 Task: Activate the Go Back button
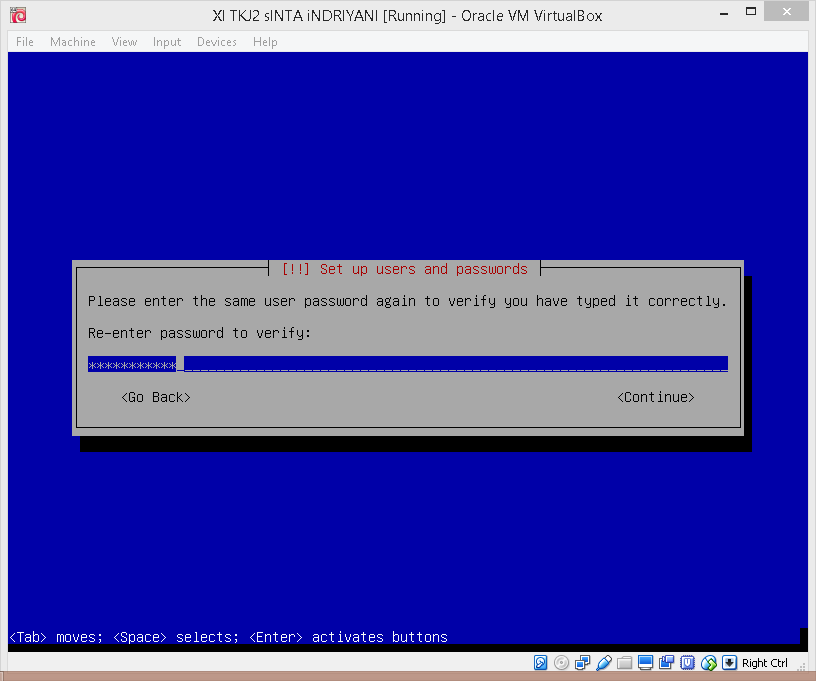click(156, 397)
